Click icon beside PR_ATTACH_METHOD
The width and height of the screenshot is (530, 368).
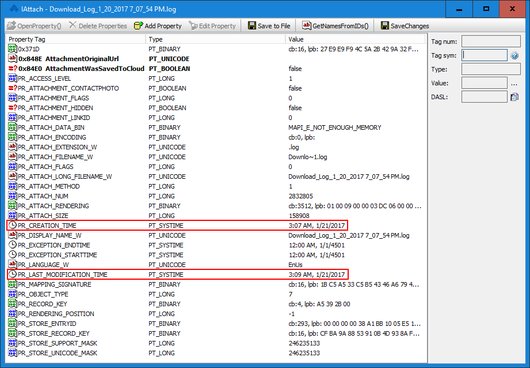pos(12,186)
